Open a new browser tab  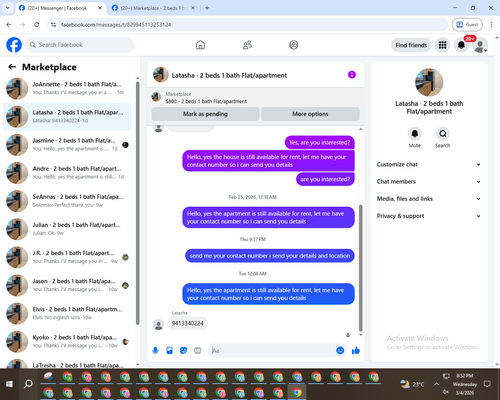[207, 8]
